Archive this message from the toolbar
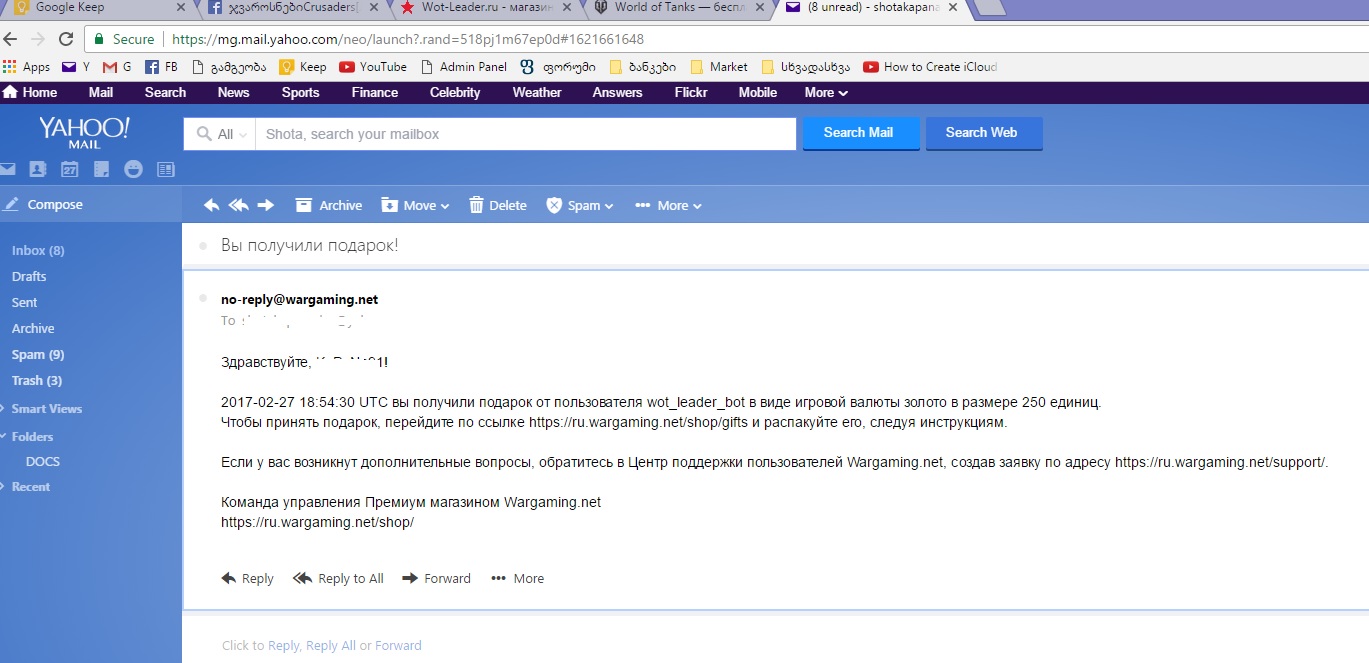Image resolution: width=1369 pixels, height=663 pixels. pos(329,205)
